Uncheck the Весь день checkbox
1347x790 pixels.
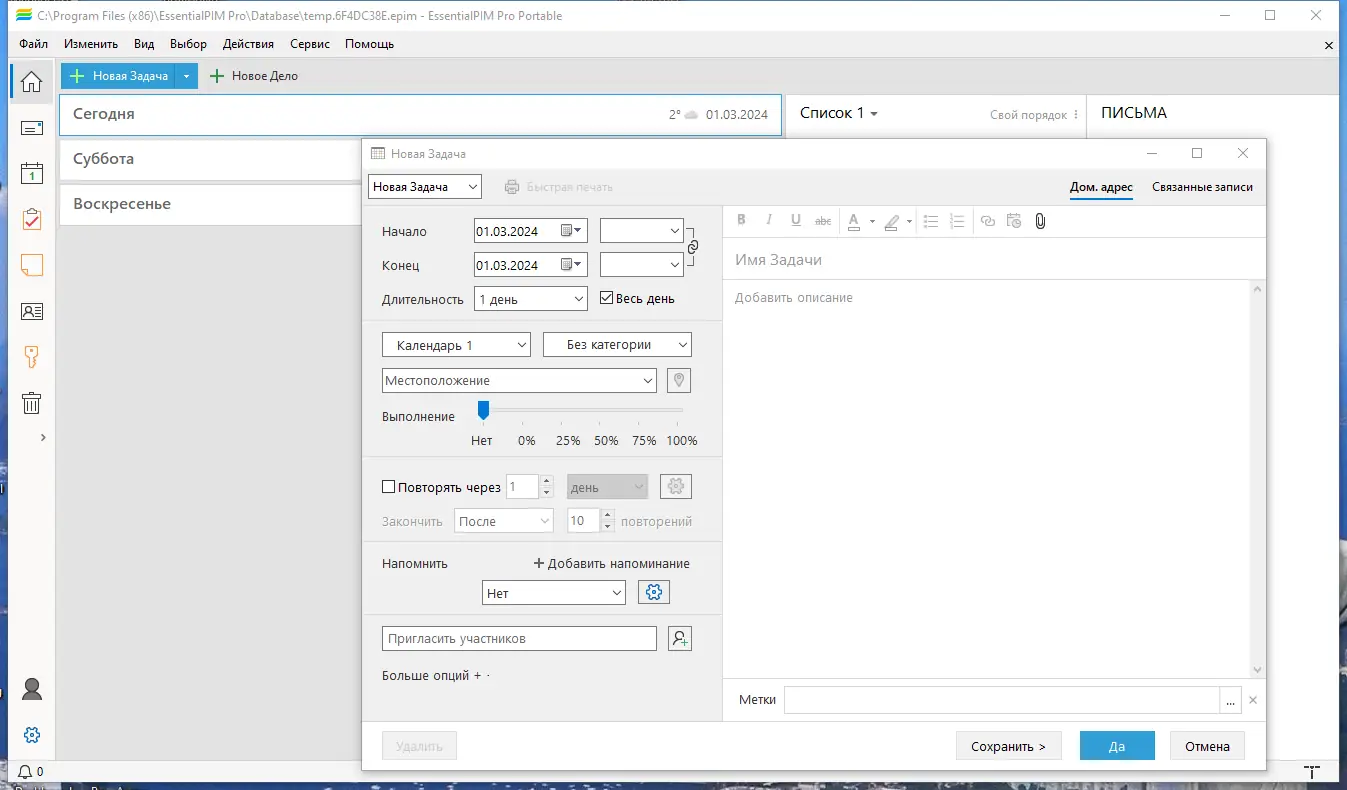pos(606,298)
